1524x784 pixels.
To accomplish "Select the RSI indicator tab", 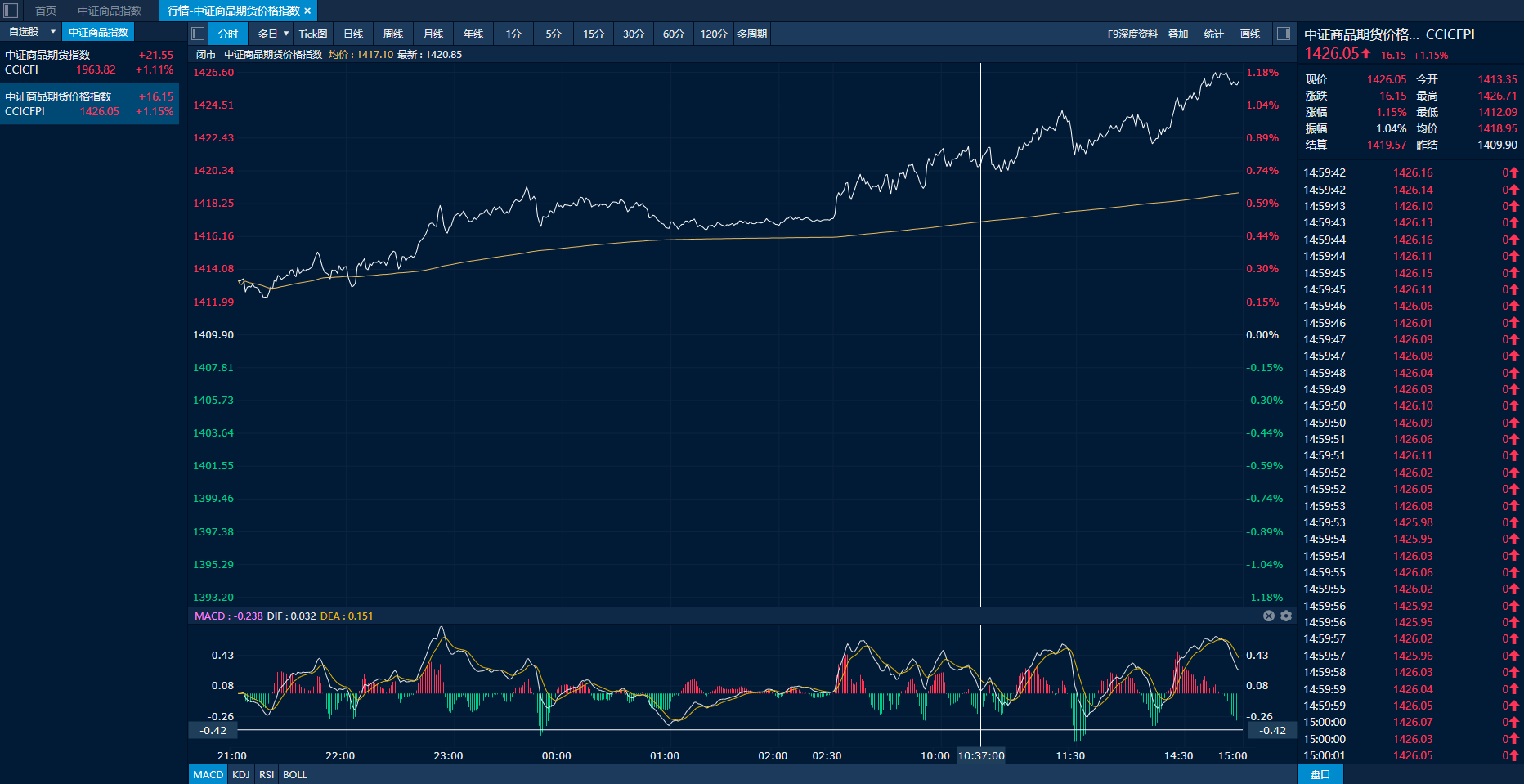I will [267, 774].
